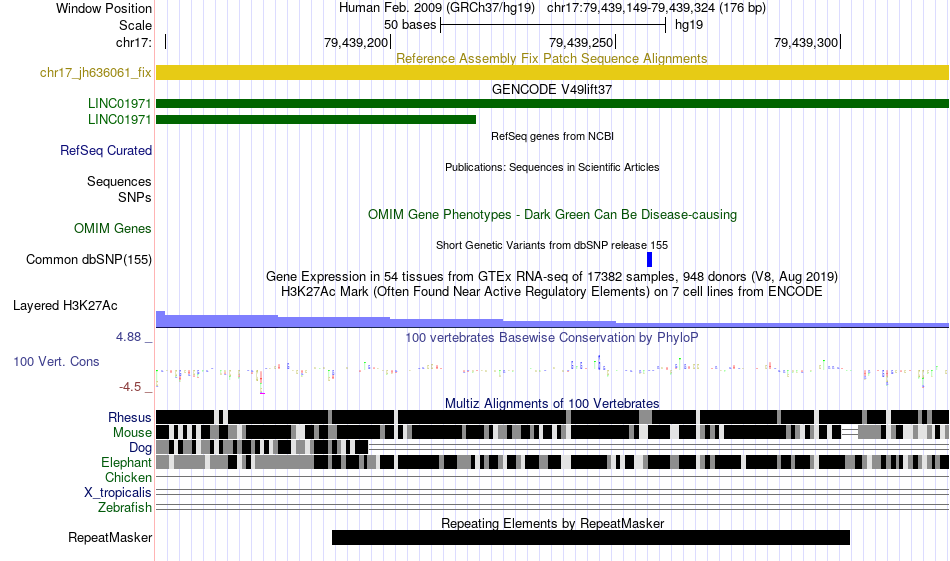Click Reference Assembly Fix Patch title

pos(552,59)
